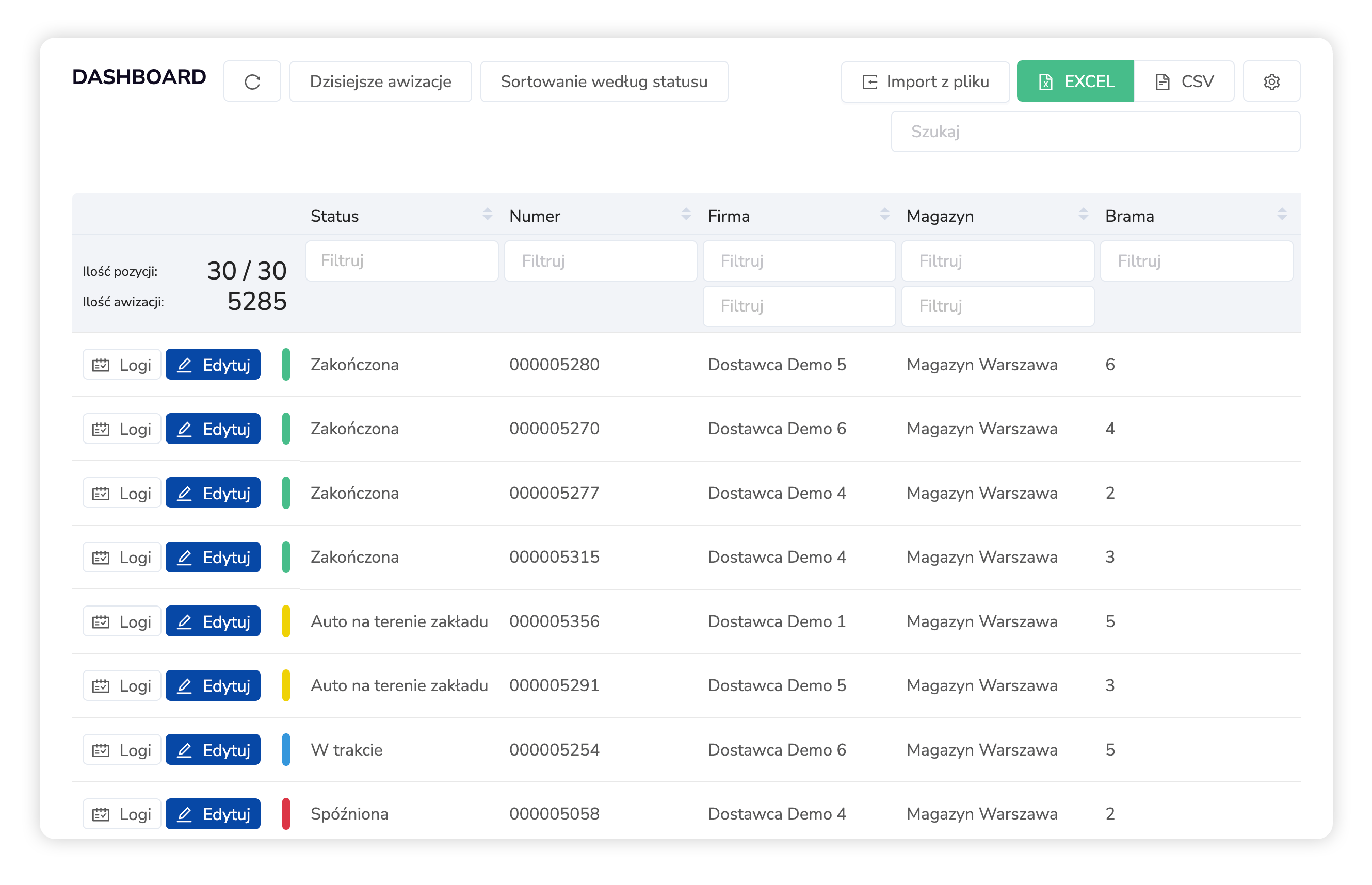Export data with the EXCEL button

pyautogui.click(x=1075, y=81)
